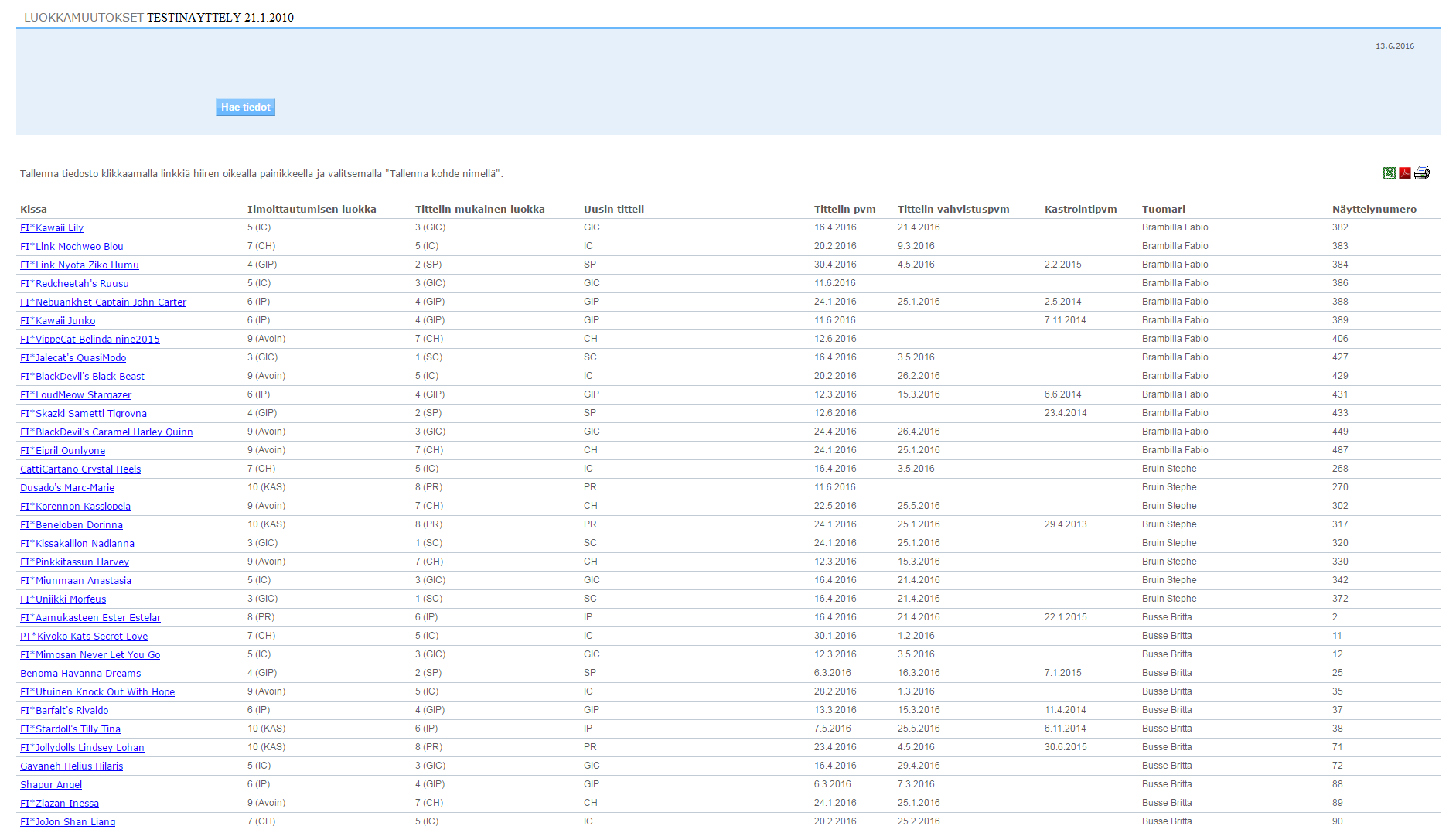Click the Ilmoittautumisen luokka column header
The width and height of the screenshot is (1456, 833).
click(x=312, y=210)
